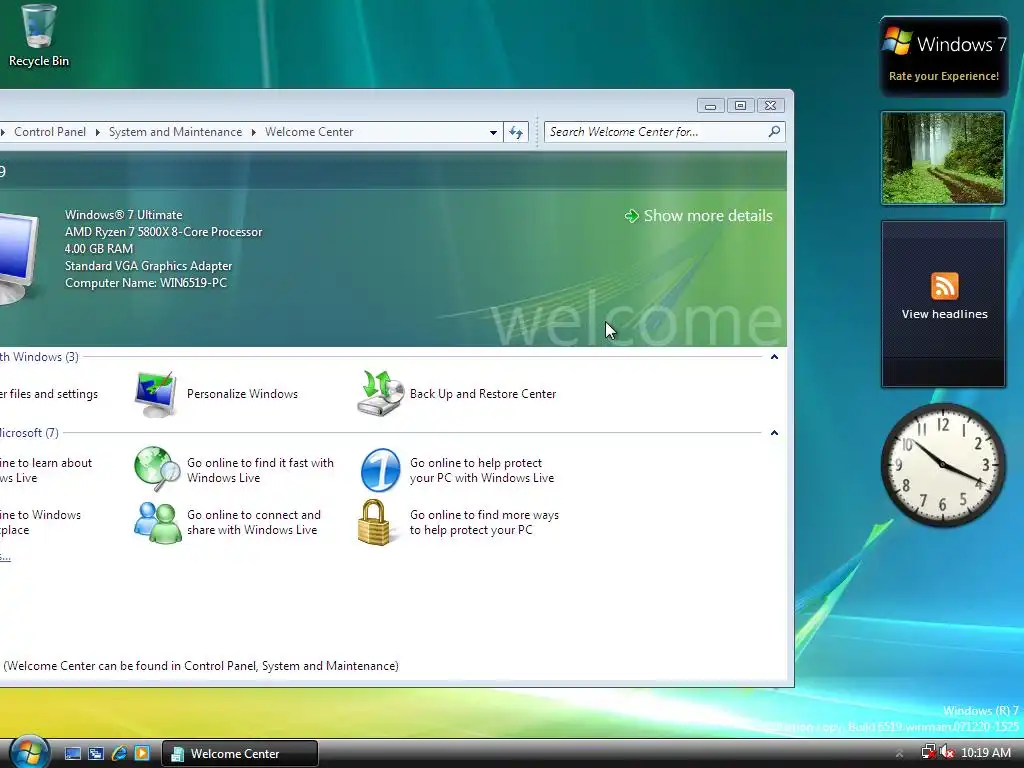Viewport: 1024px width, 768px height.
Task: Launch Internet Explorer from Quick Launch
Action: click(x=119, y=754)
